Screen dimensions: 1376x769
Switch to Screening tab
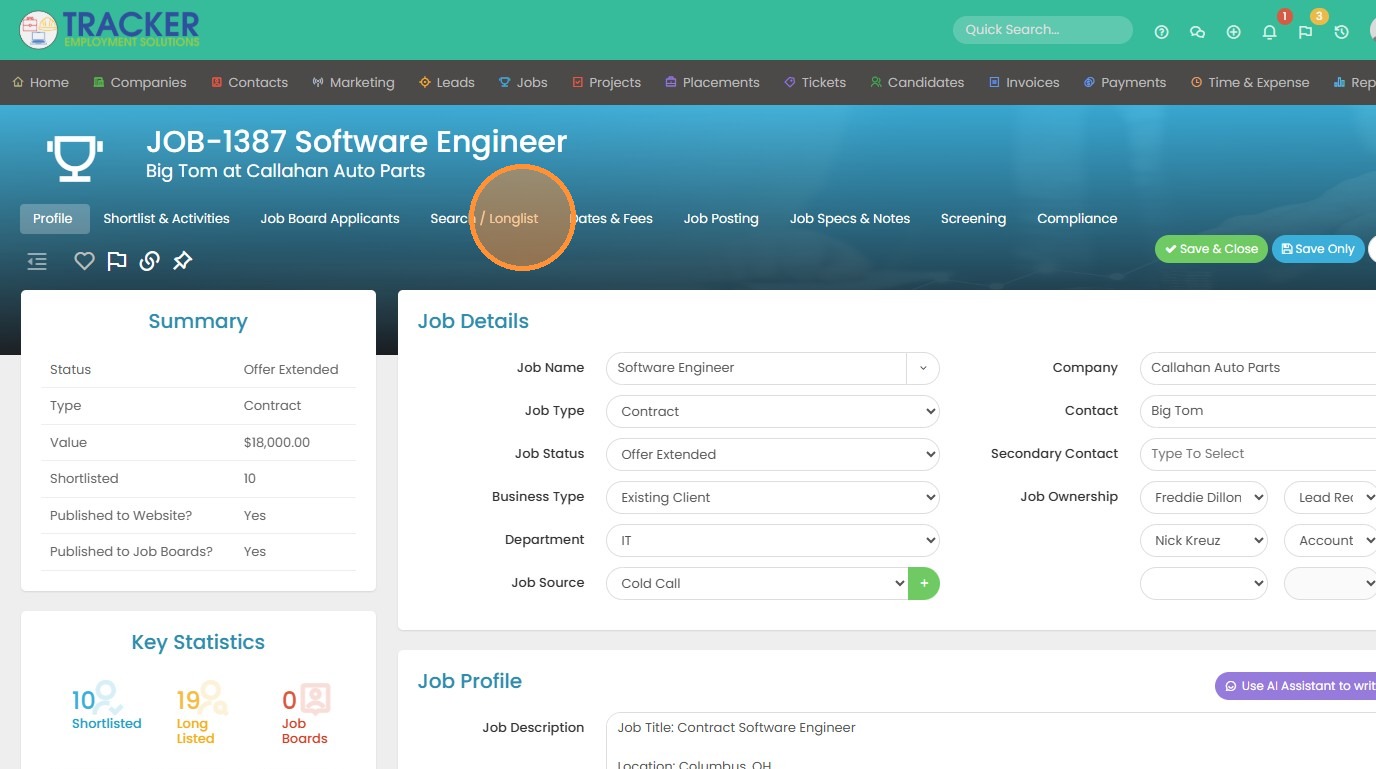click(973, 218)
